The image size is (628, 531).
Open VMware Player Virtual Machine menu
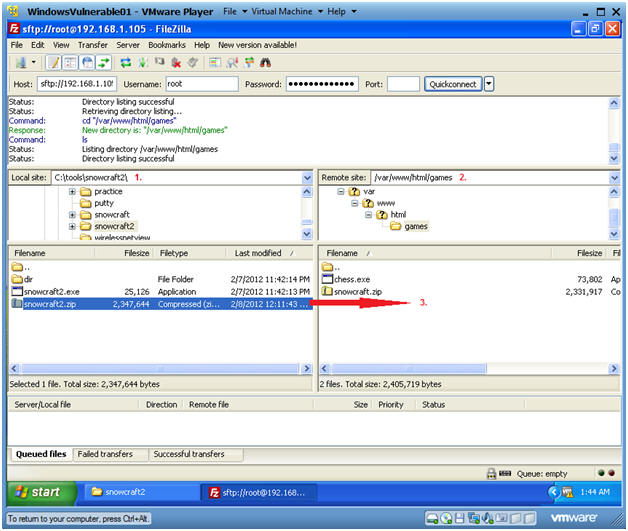[x=287, y=11]
